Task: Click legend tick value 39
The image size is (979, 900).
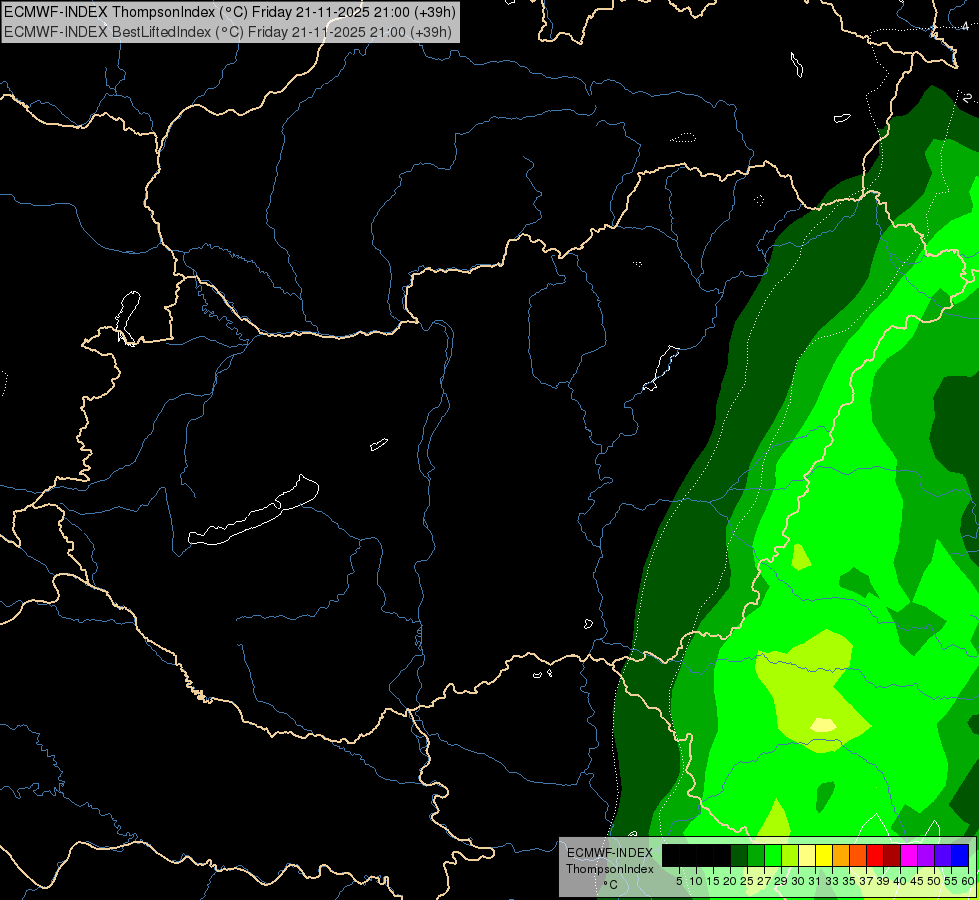Action: click(883, 881)
